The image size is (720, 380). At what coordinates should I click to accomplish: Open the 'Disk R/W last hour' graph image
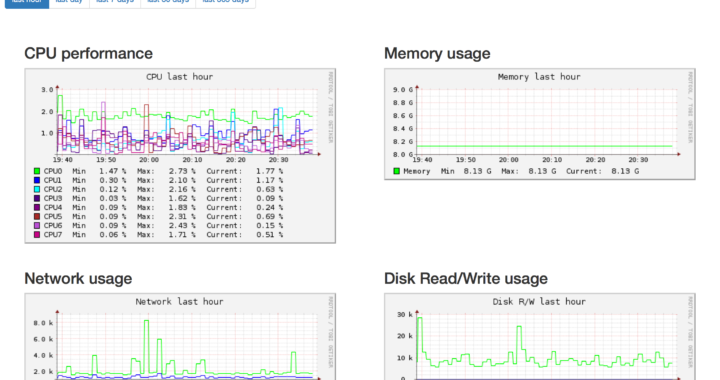(x=540, y=337)
